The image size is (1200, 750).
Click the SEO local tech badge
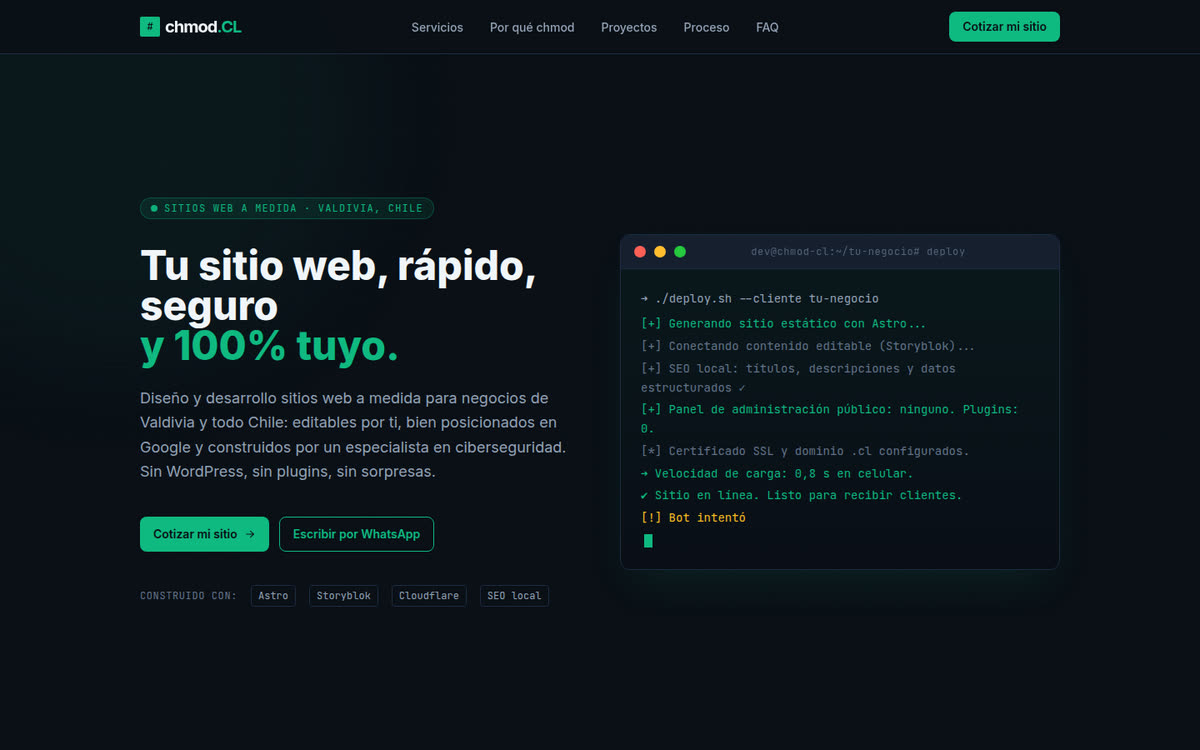click(514, 596)
